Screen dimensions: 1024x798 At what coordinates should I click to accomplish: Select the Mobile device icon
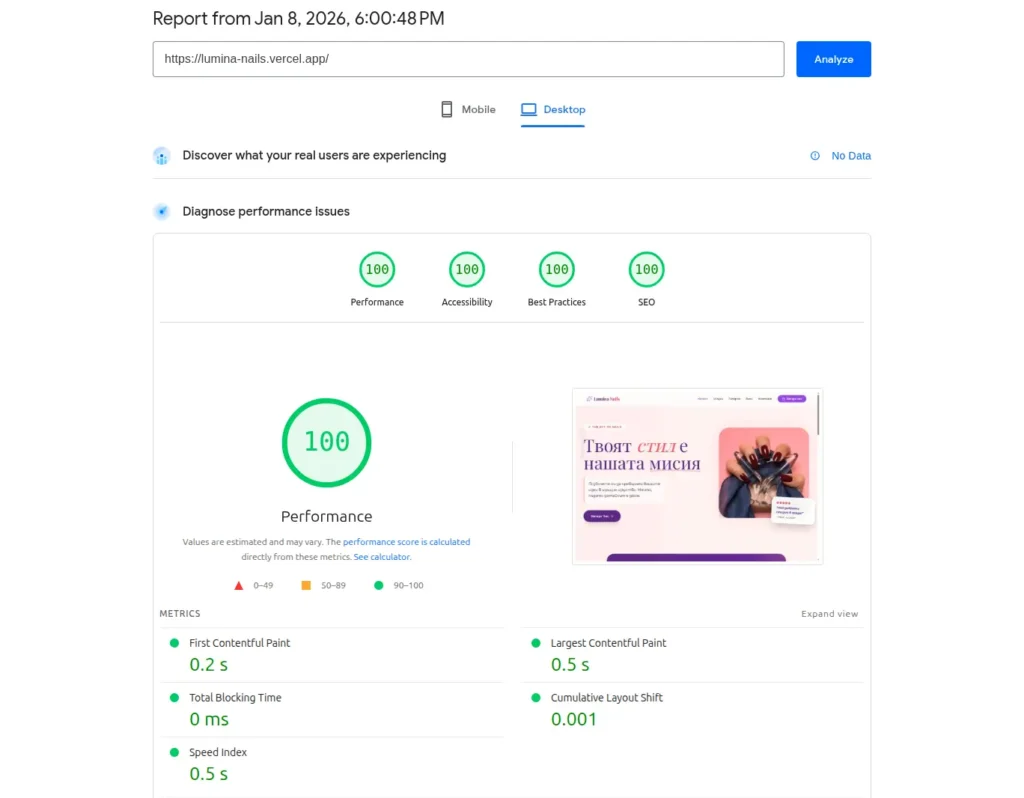point(444,109)
